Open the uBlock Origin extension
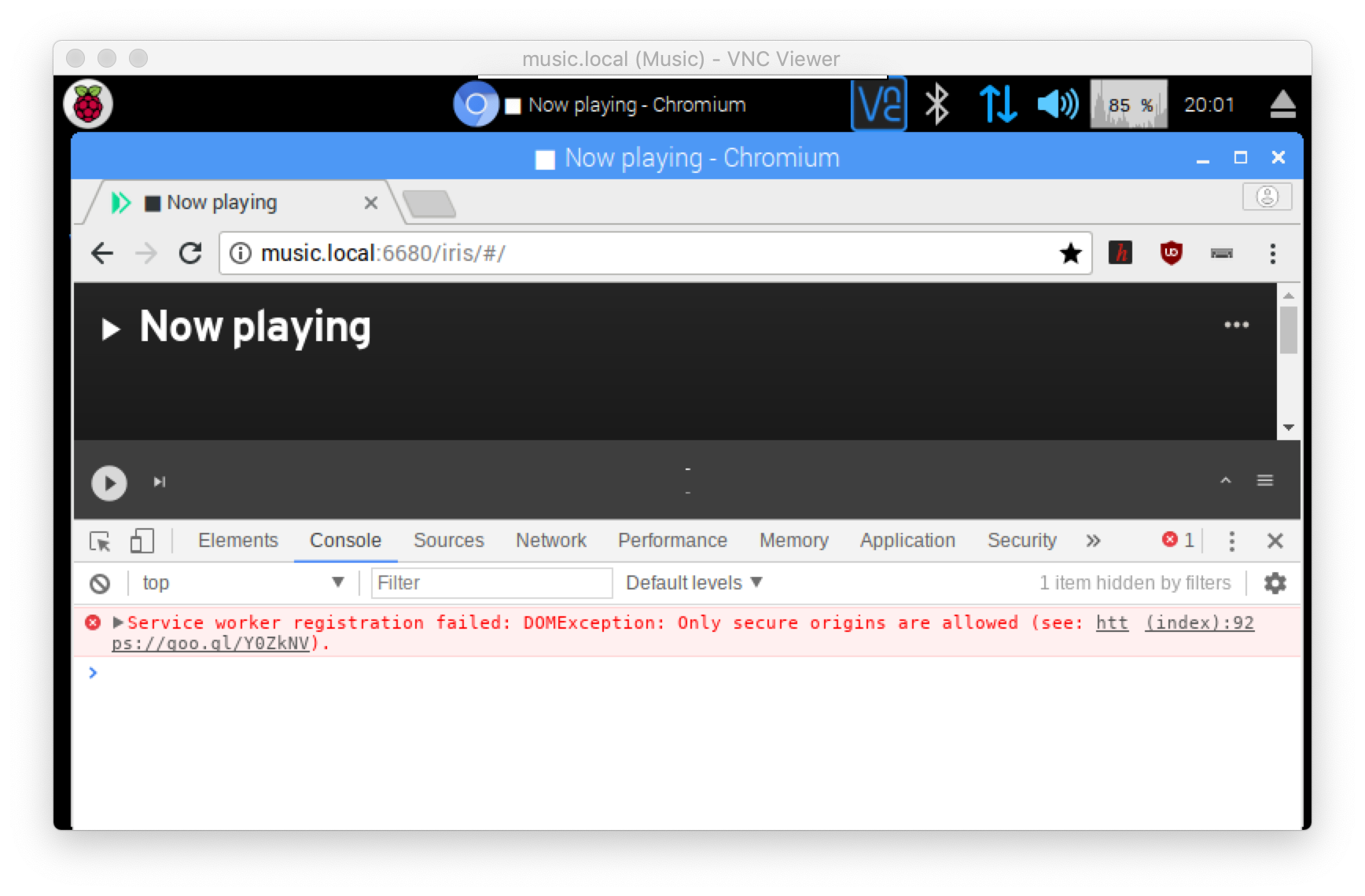This screenshot has height=896, width=1365. point(1171,253)
